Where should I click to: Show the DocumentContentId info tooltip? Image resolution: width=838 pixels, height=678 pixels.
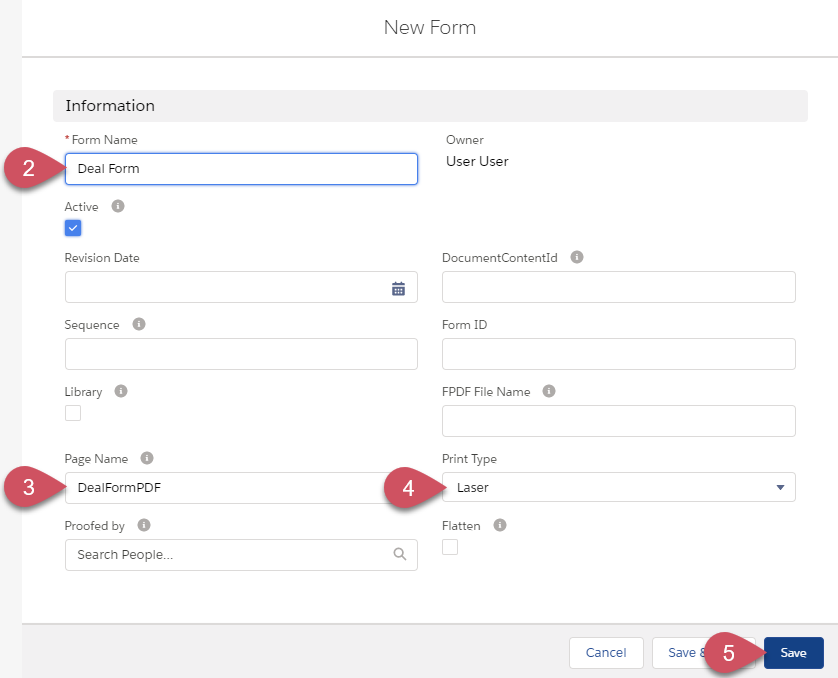pyautogui.click(x=577, y=257)
